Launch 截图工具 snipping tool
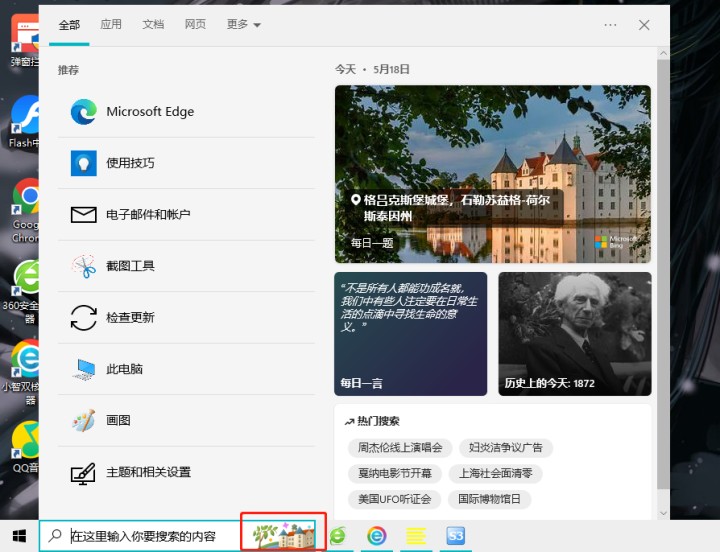Screen dimensions: 720x552 (x=130, y=266)
